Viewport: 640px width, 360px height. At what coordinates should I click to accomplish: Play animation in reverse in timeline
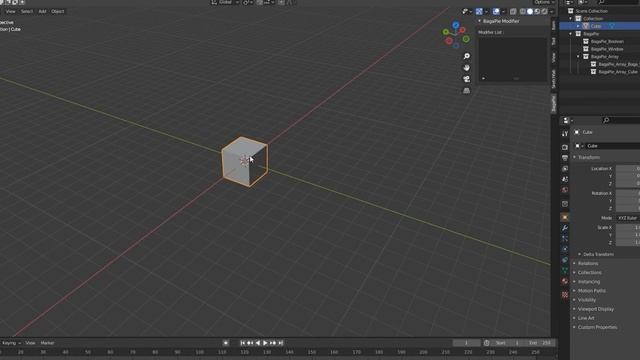coord(258,343)
